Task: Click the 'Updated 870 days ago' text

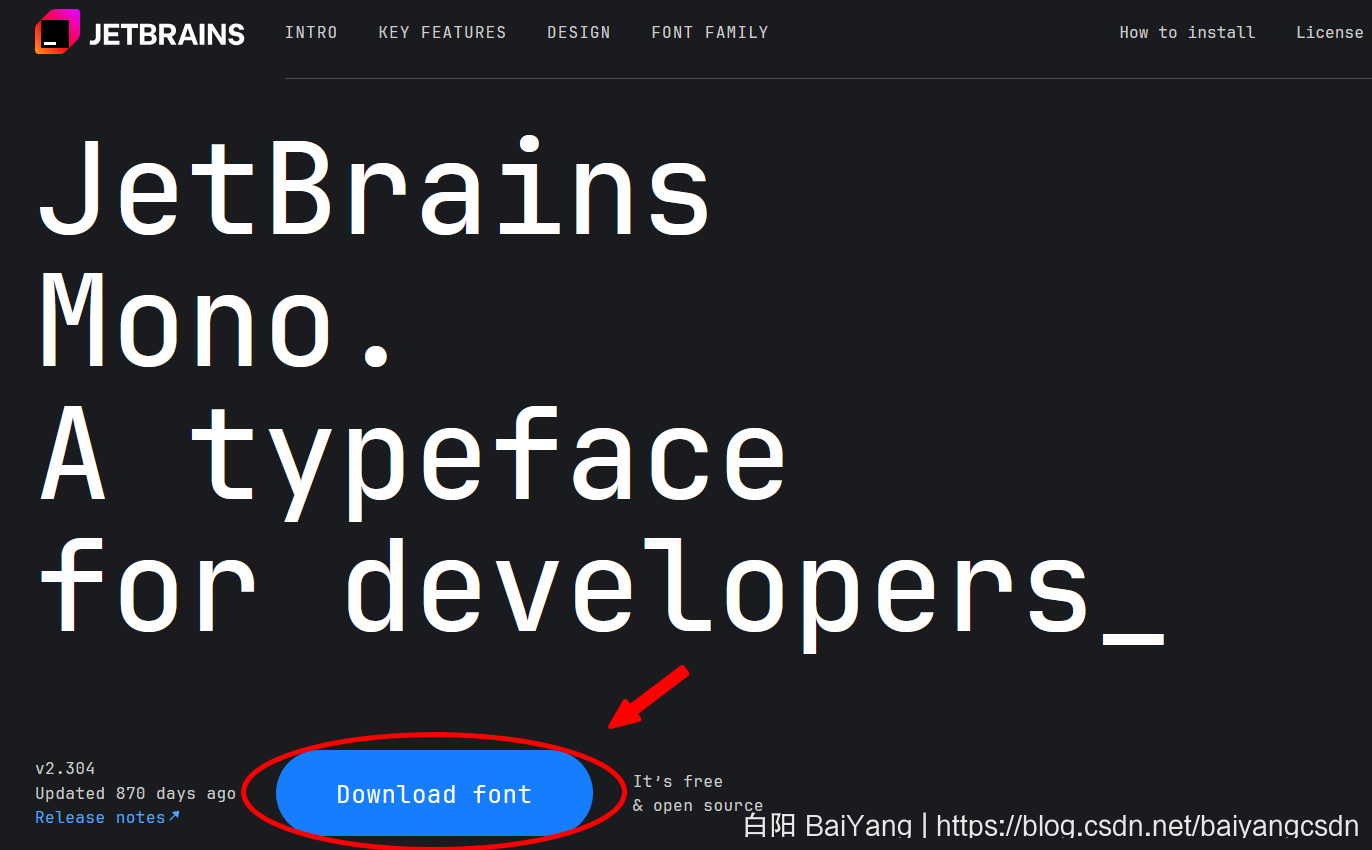Action: click(x=135, y=793)
